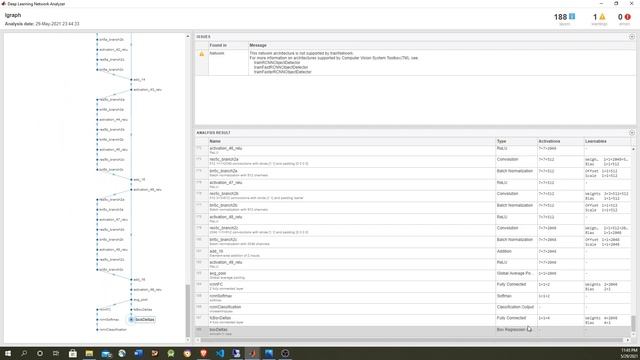
Task: Select the fcBoxDeltas node in the graph
Action: pyautogui.click(x=143, y=310)
